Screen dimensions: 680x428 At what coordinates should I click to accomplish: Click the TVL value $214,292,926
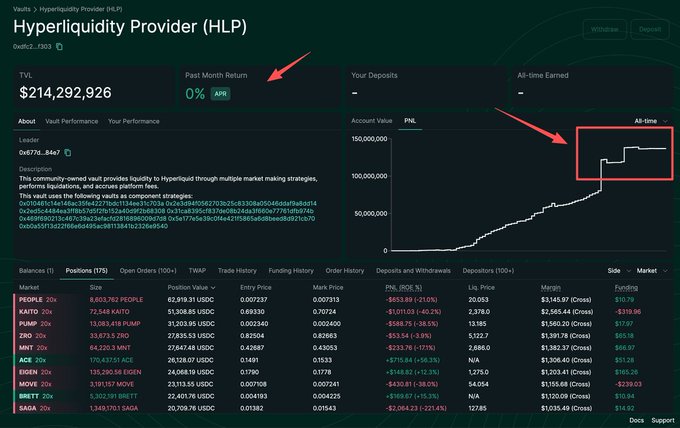[65, 92]
